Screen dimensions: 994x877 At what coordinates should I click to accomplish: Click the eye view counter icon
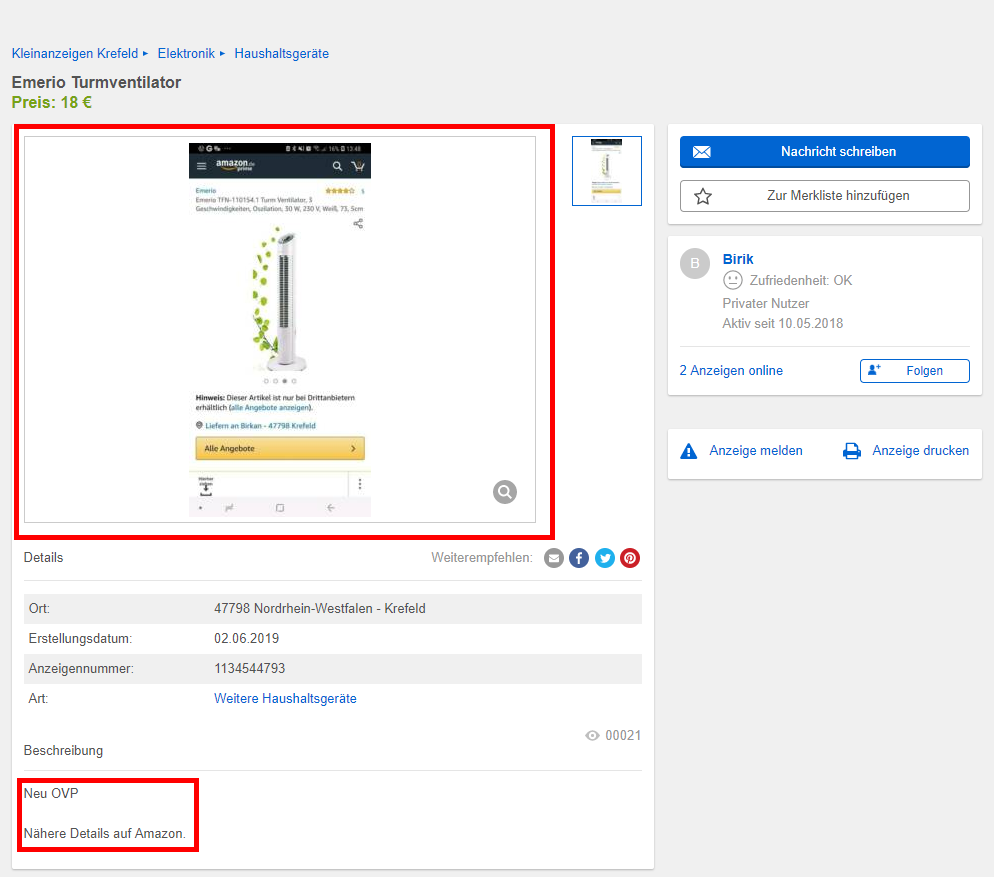[x=592, y=736]
